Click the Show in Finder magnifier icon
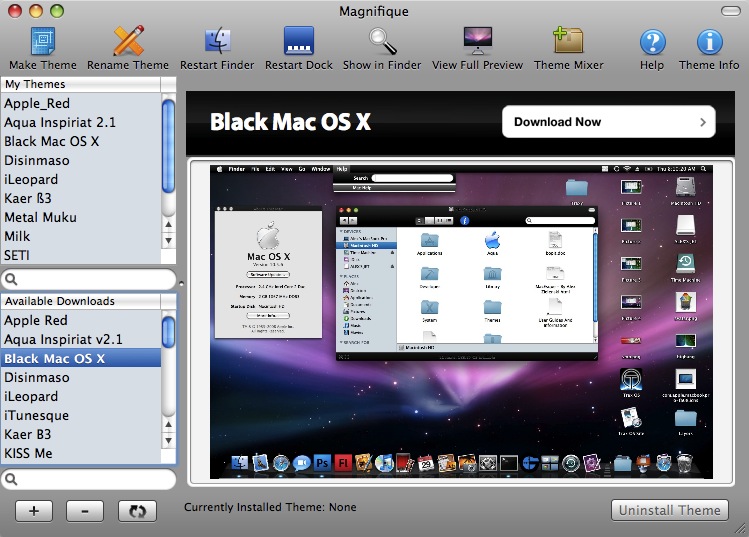Image resolution: width=749 pixels, height=537 pixels. 382,41
